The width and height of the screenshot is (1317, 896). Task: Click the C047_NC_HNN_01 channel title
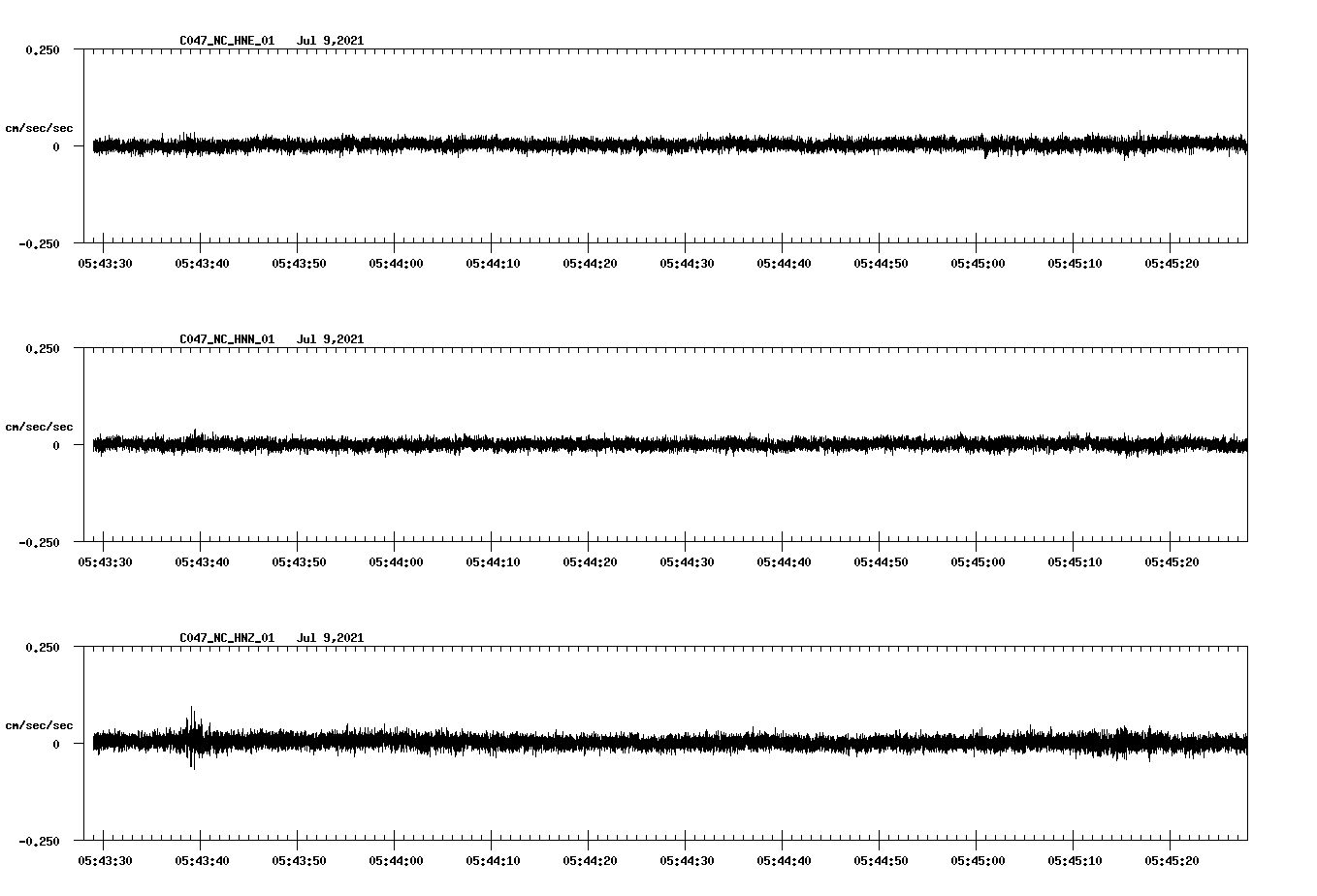tap(227, 339)
